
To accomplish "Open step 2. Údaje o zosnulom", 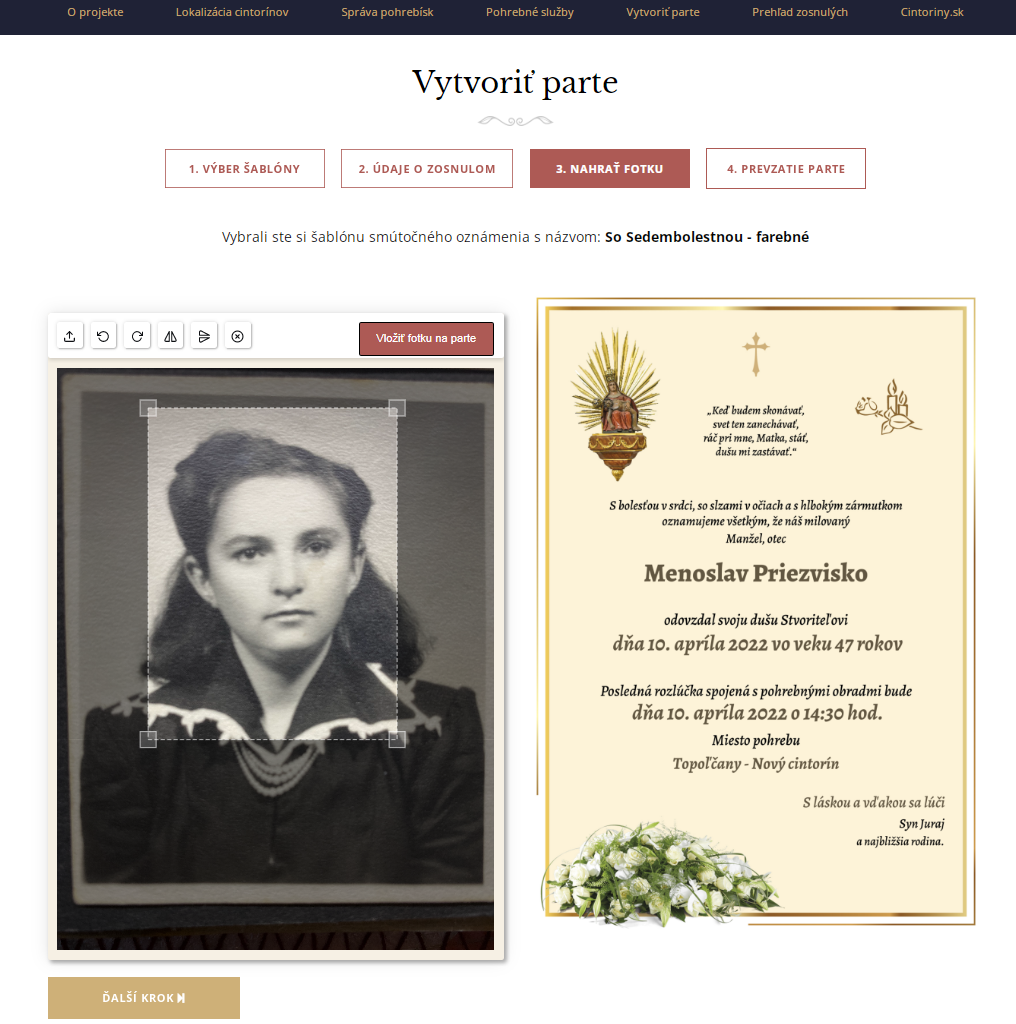I will (x=427, y=168).
